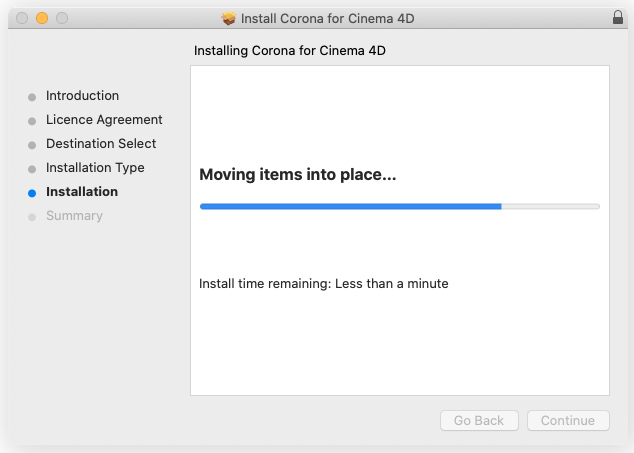
Task: Minimize the installer with the yellow button
Action: [42, 18]
